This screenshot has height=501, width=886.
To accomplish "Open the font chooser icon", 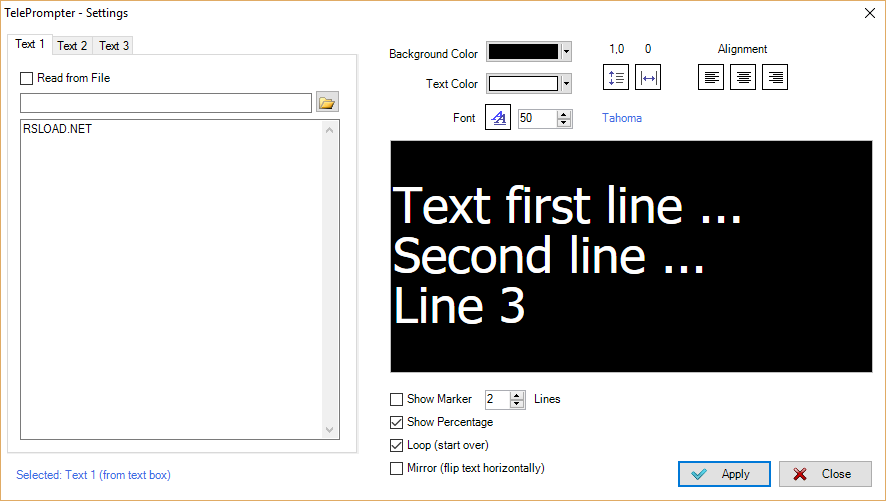I will [x=498, y=117].
